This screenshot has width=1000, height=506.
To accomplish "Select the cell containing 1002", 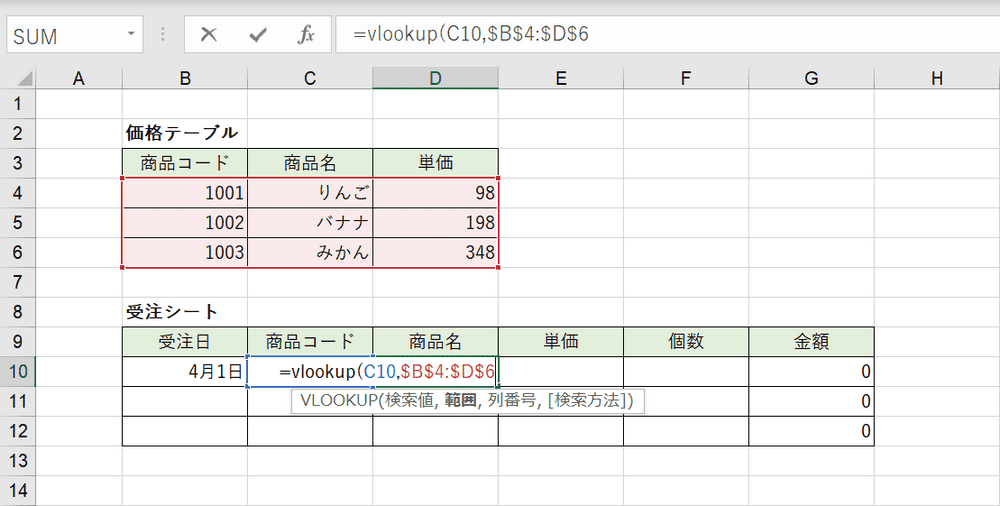I will pos(185,223).
